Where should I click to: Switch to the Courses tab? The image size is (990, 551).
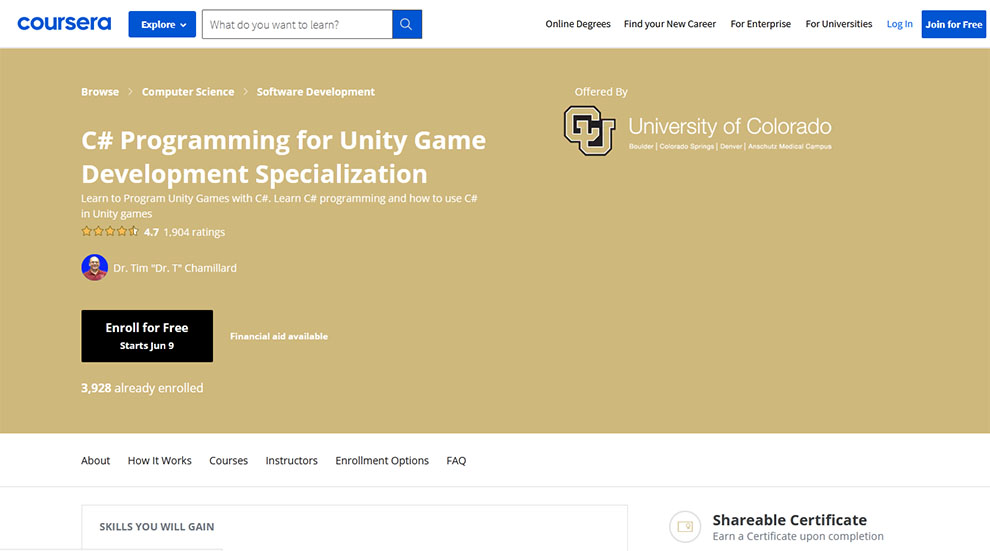[x=229, y=460]
